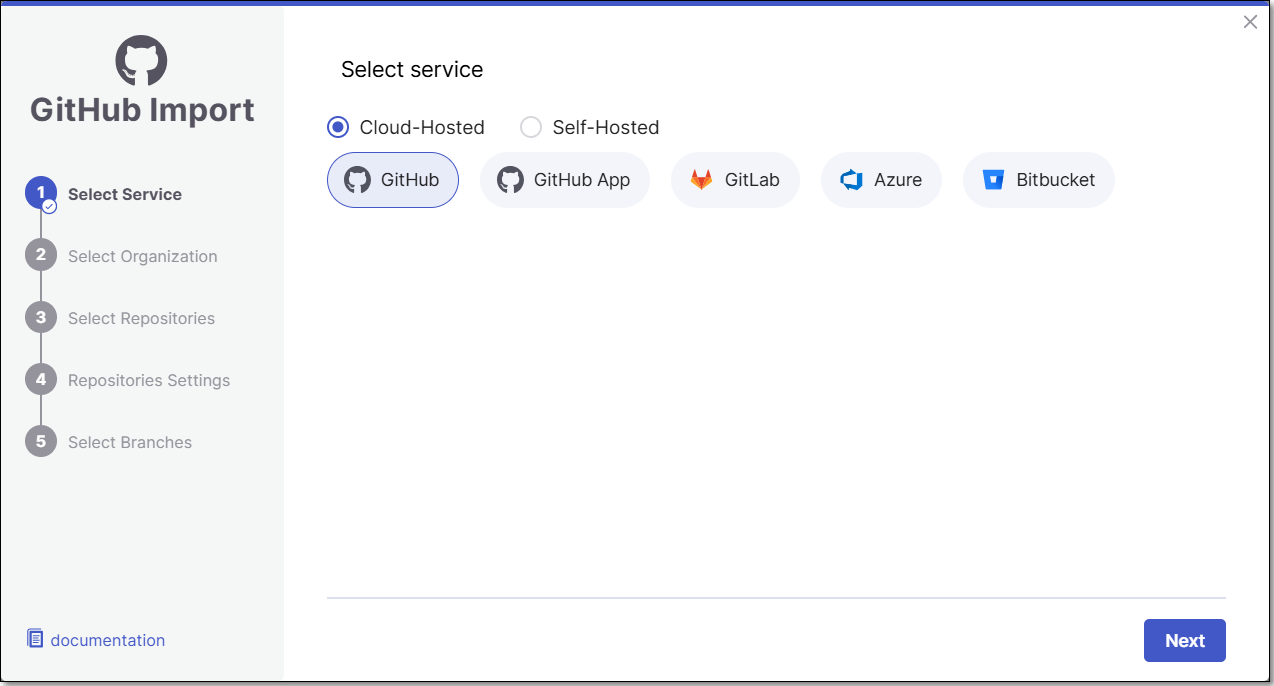The image size is (1274, 686).
Task: Choose Bitbucket as the service
Action: point(1038,180)
